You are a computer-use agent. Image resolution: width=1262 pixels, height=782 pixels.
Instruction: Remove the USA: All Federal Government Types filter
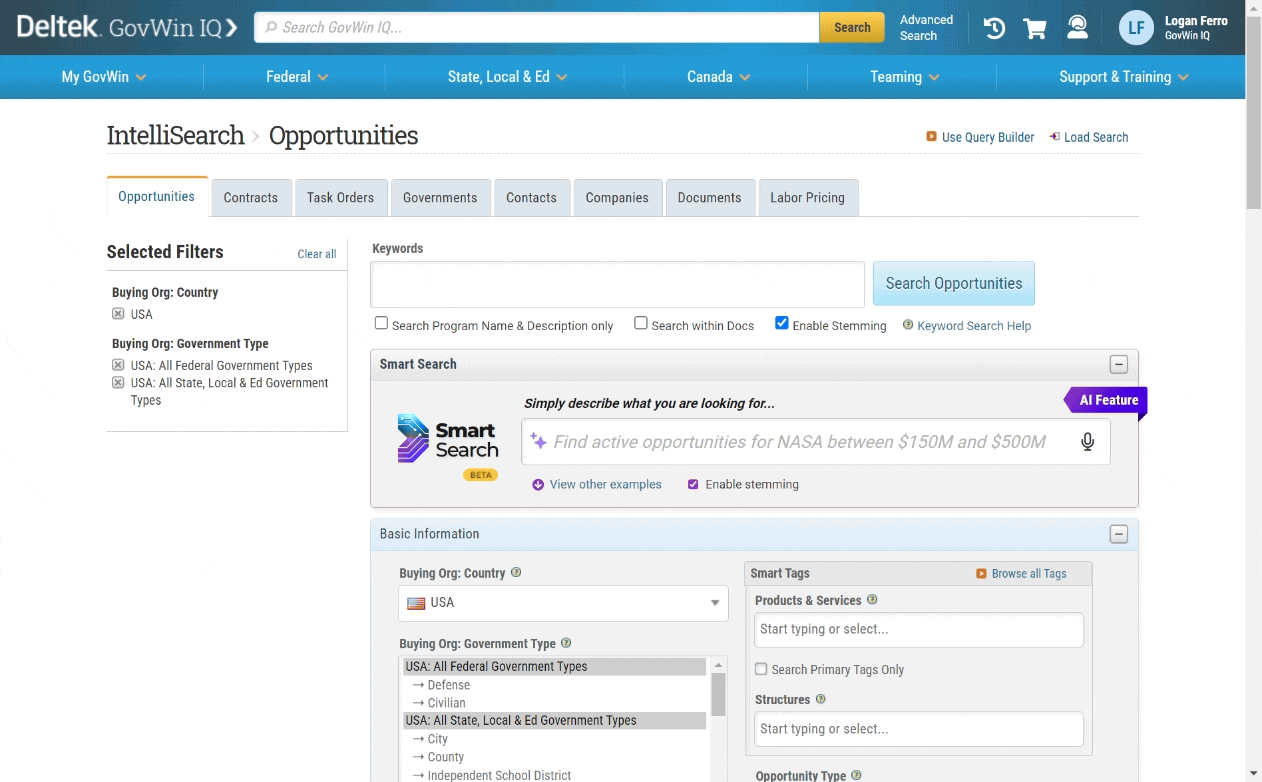click(x=118, y=365)
